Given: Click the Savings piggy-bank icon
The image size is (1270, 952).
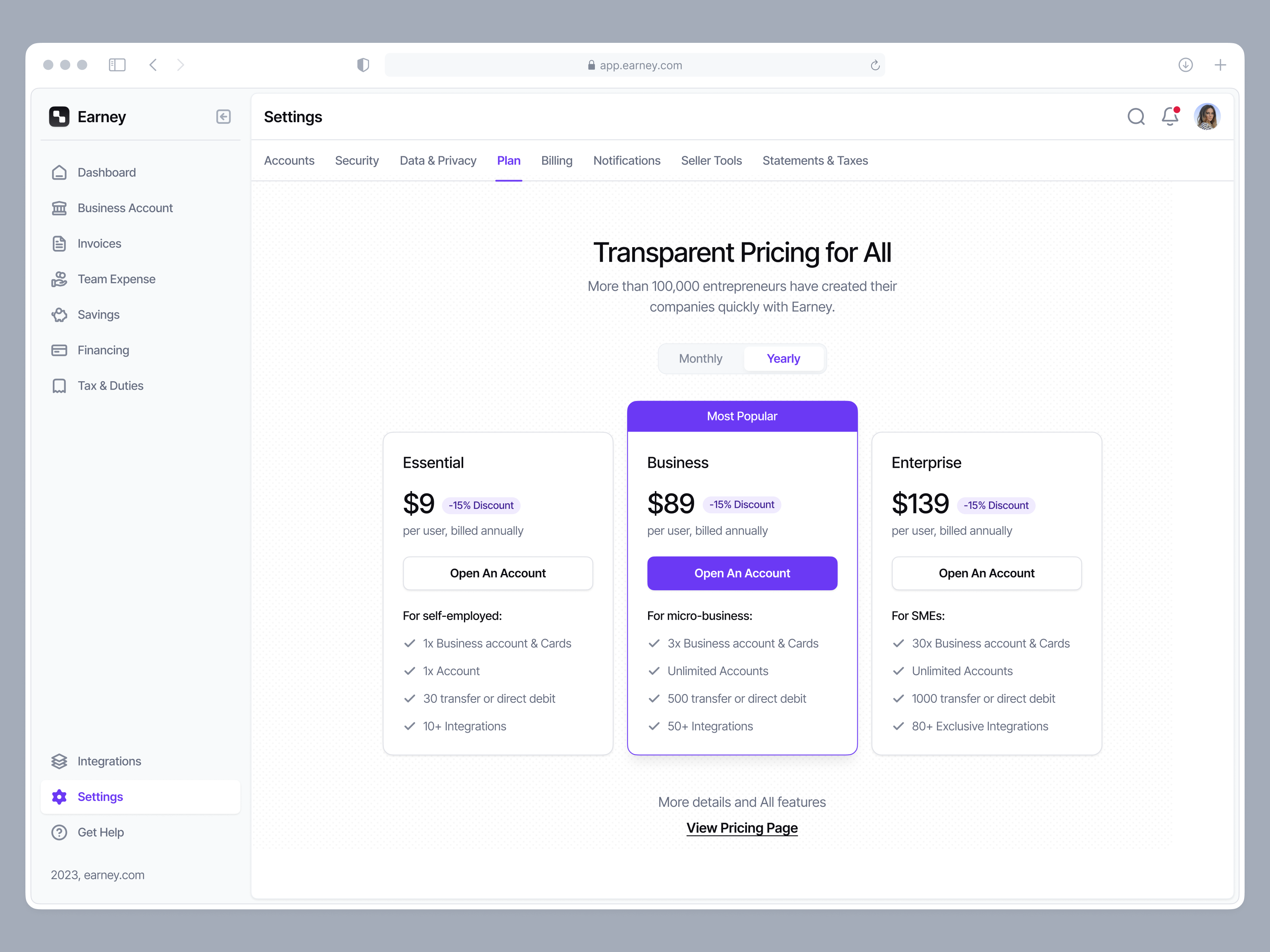Looking at the screenshot, I should tap(60, 315).
